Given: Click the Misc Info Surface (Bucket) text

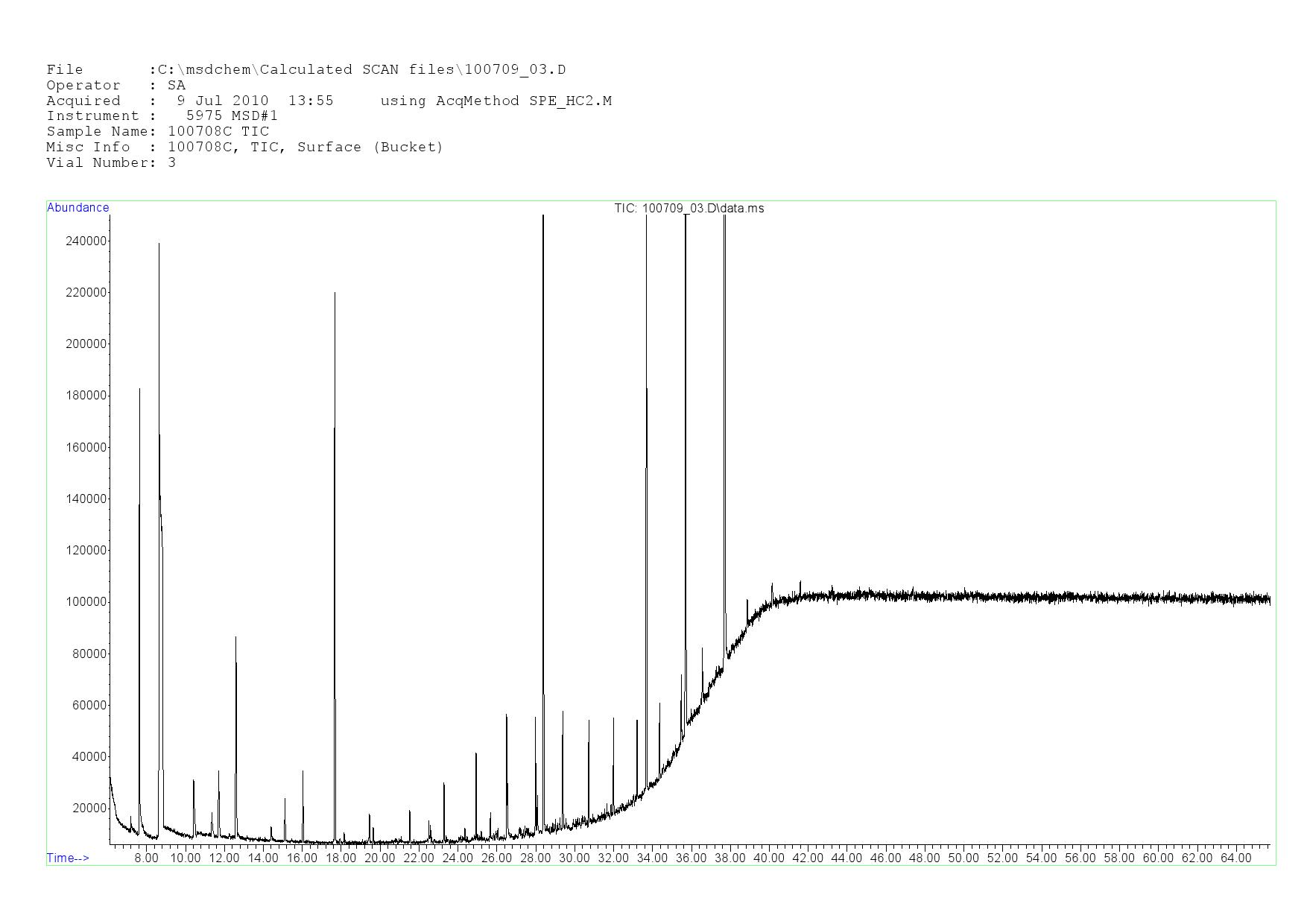Looking at the screenshot, I should click(x=370, y=148).
